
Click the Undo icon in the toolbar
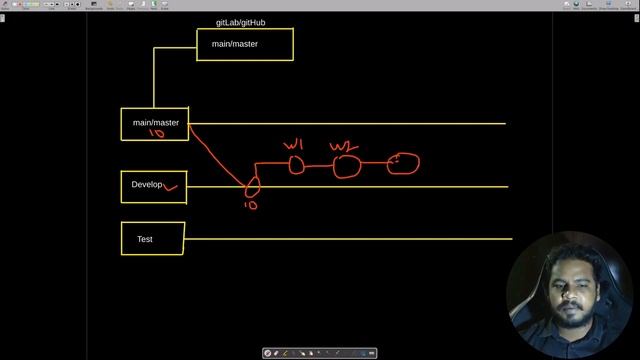pos(110,5)
